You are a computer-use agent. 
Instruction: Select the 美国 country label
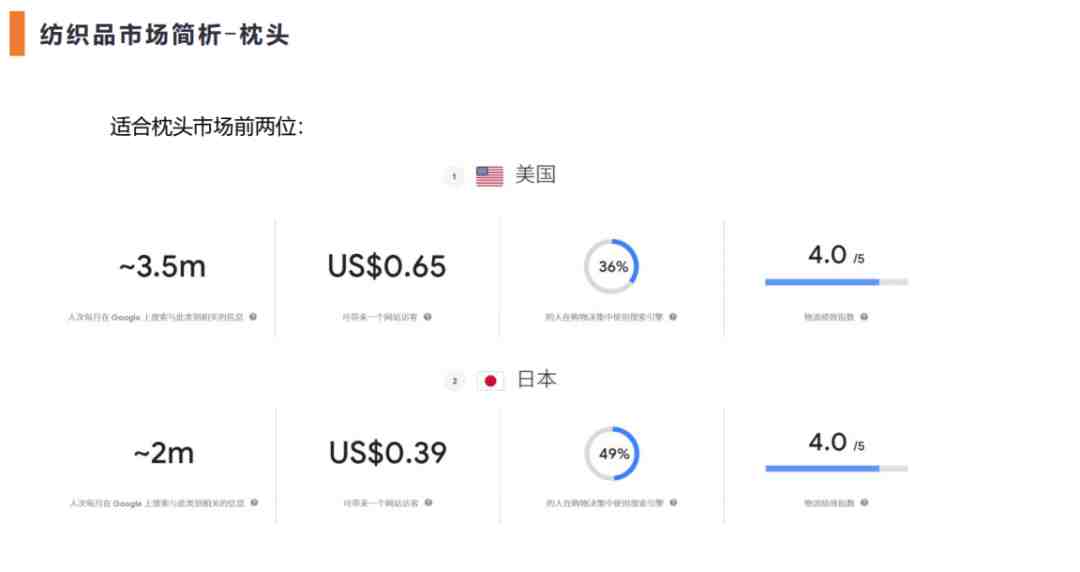tap(535, 174)
